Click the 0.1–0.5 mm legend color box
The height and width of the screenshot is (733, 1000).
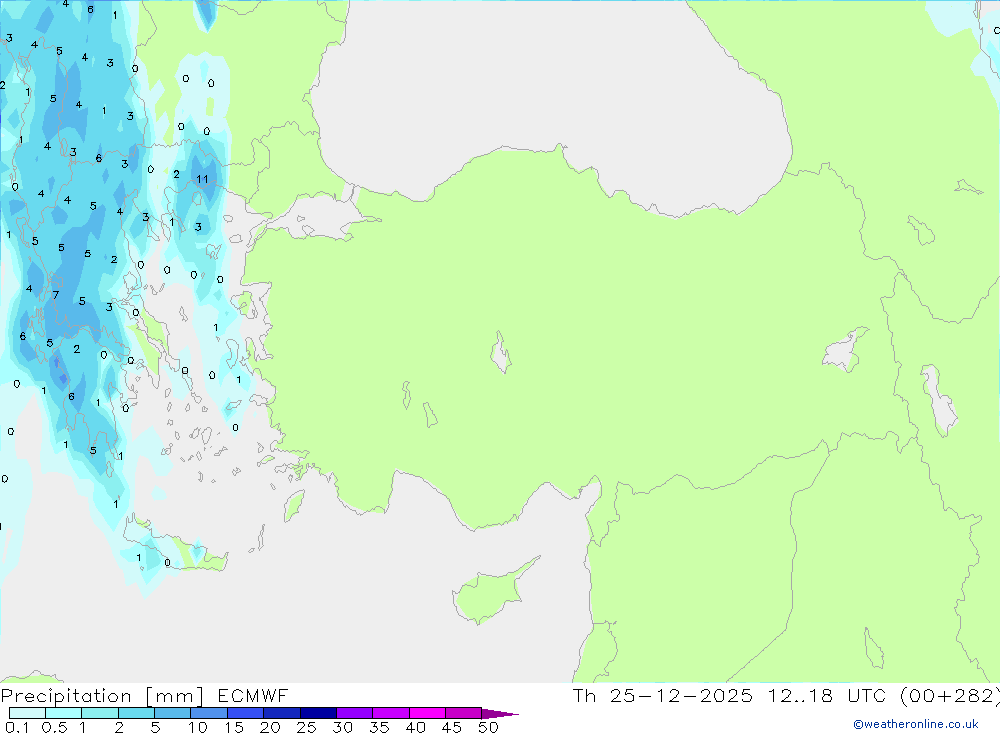[27, 713]
